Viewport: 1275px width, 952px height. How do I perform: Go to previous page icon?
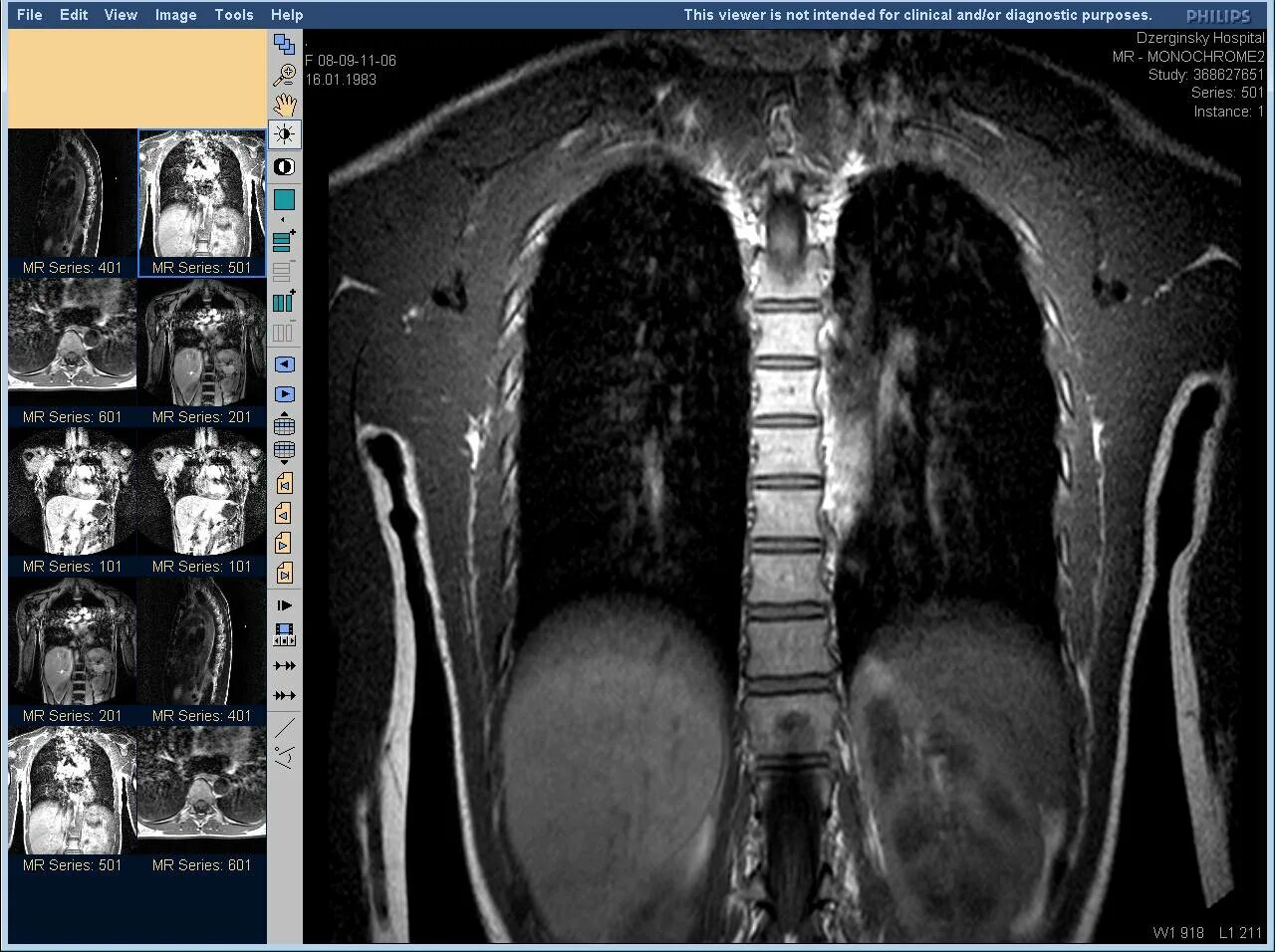click(x=284, y=514)
